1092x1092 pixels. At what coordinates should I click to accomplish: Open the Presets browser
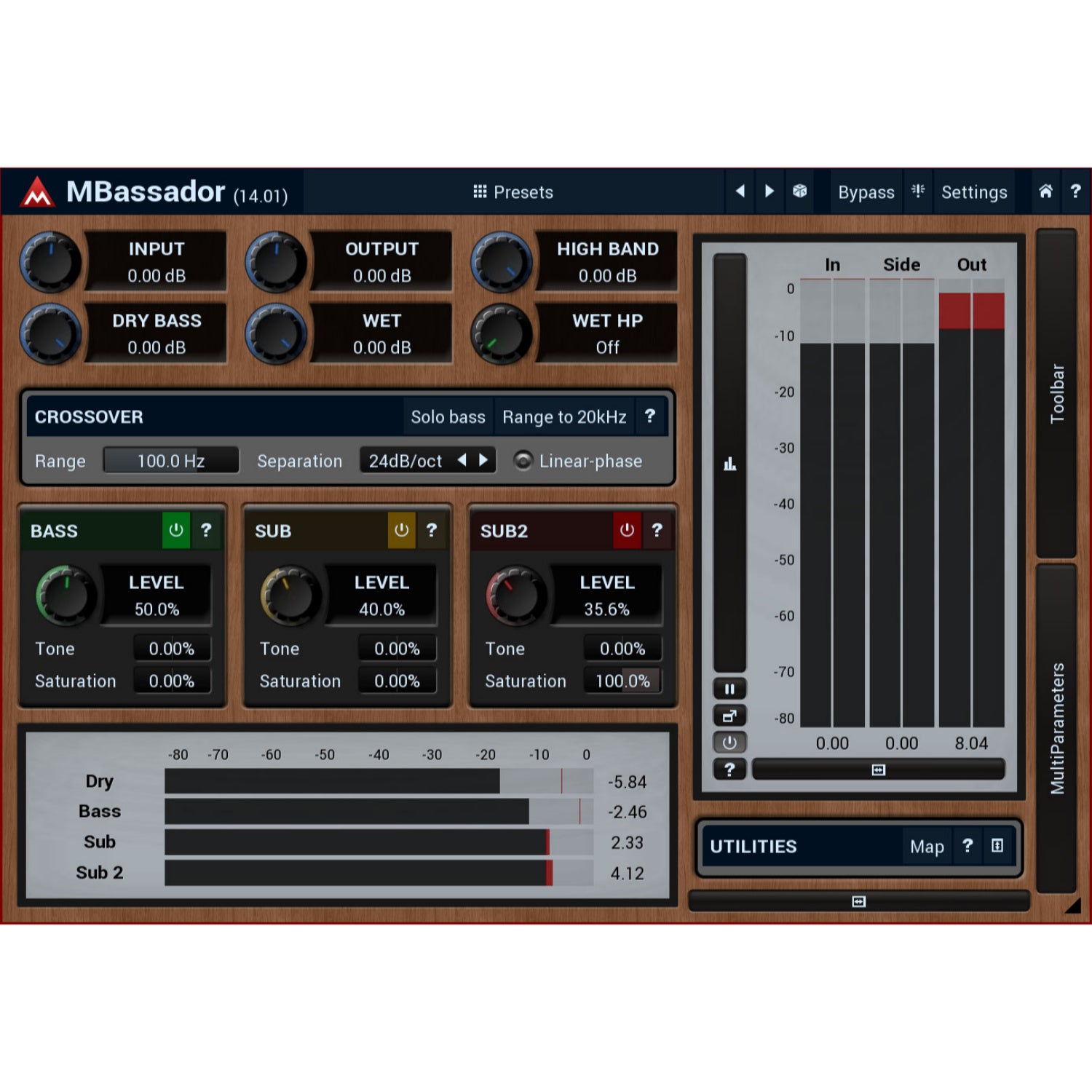coord(513,192)
